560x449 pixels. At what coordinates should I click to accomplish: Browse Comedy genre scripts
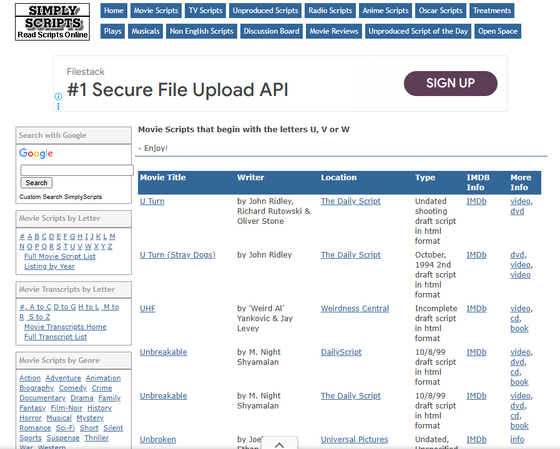[x=73, y=388]
